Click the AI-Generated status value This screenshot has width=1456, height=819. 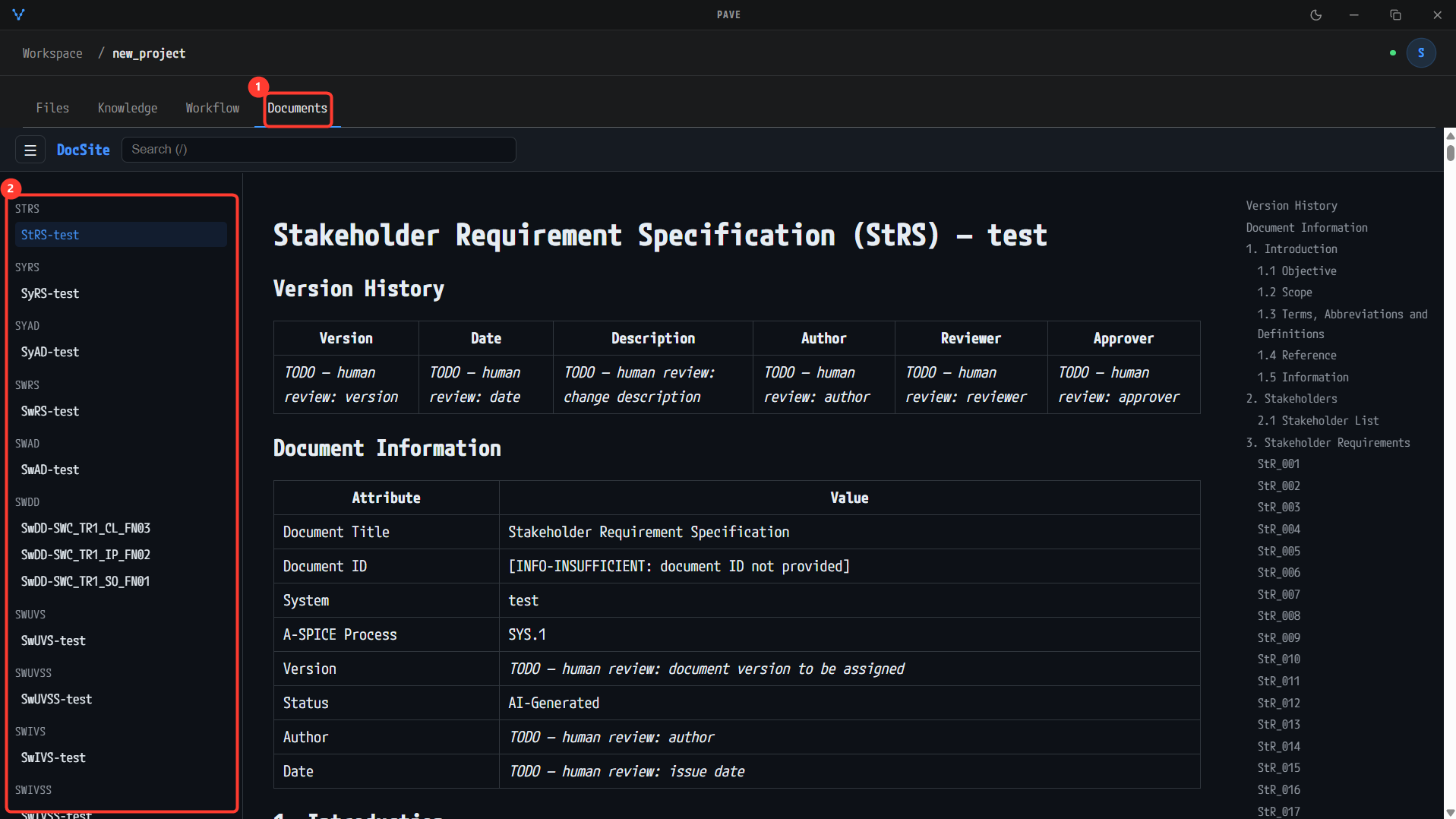(554, 704)
